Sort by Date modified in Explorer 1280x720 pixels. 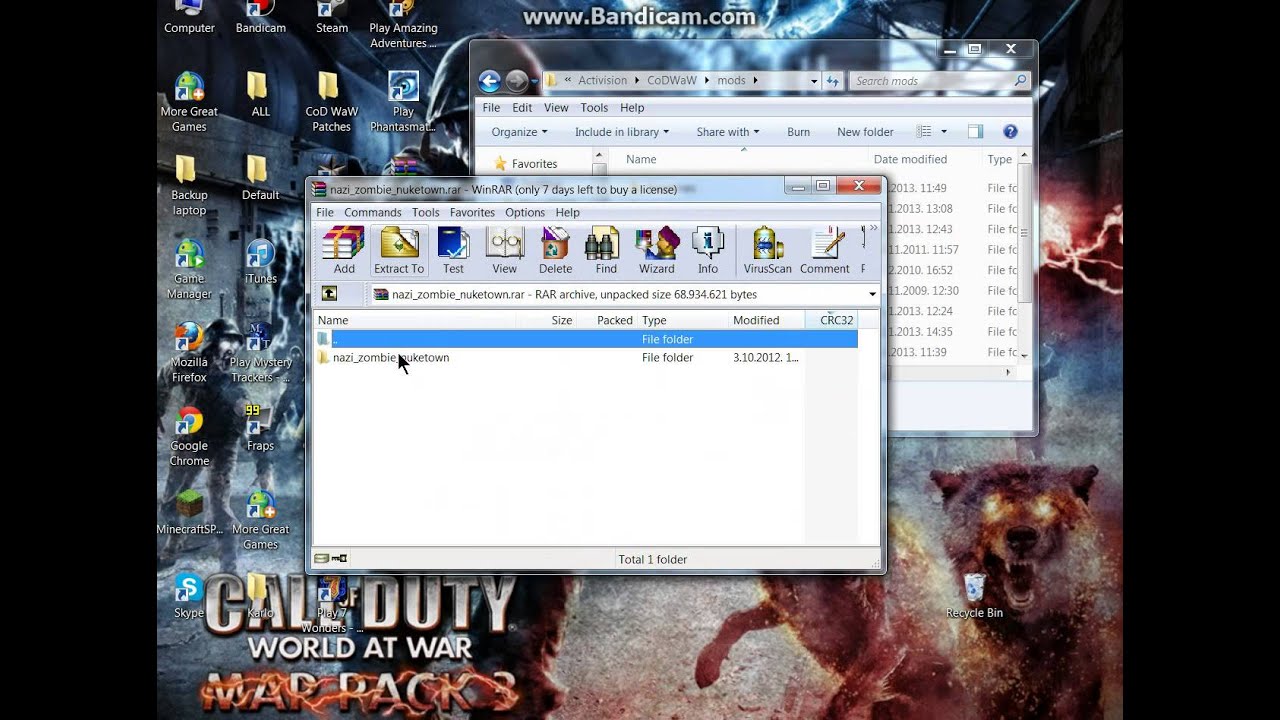coord(910,159)
